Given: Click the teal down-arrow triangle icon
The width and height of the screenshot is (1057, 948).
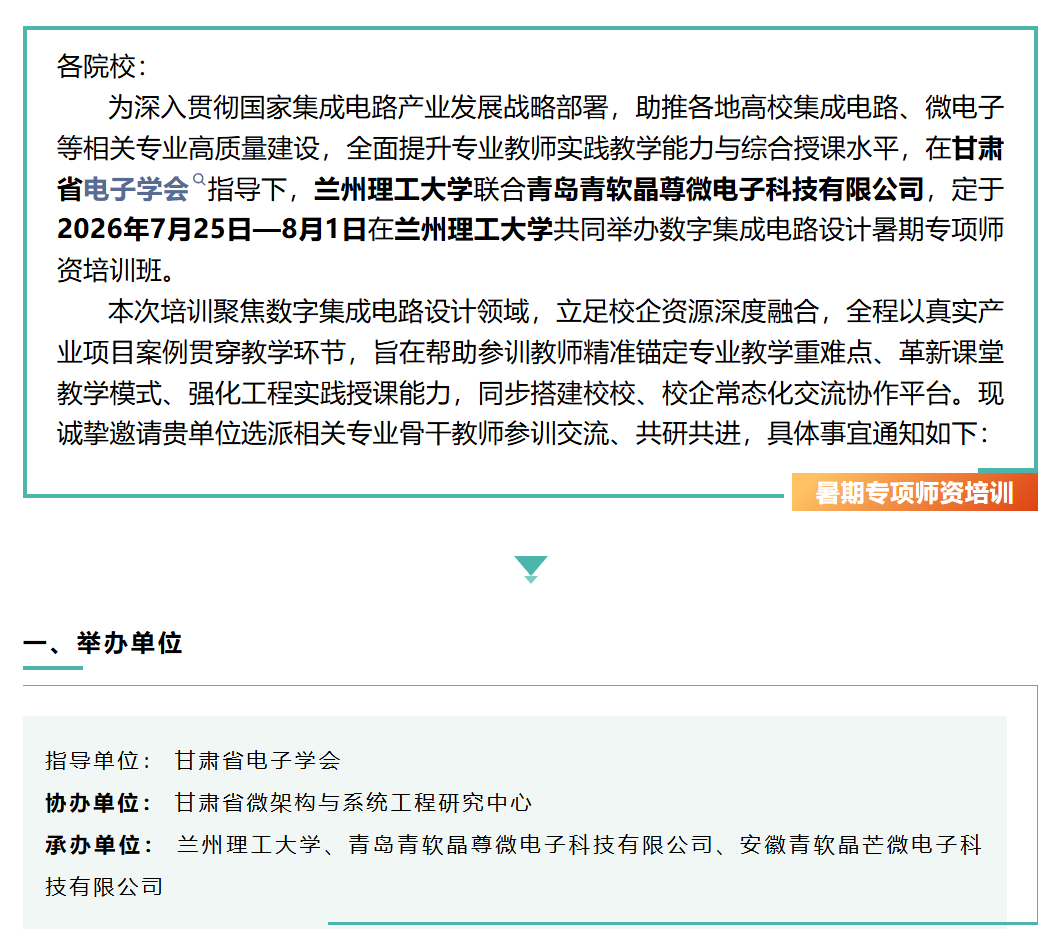Looking at the screenshot, I should click(531, 569).
